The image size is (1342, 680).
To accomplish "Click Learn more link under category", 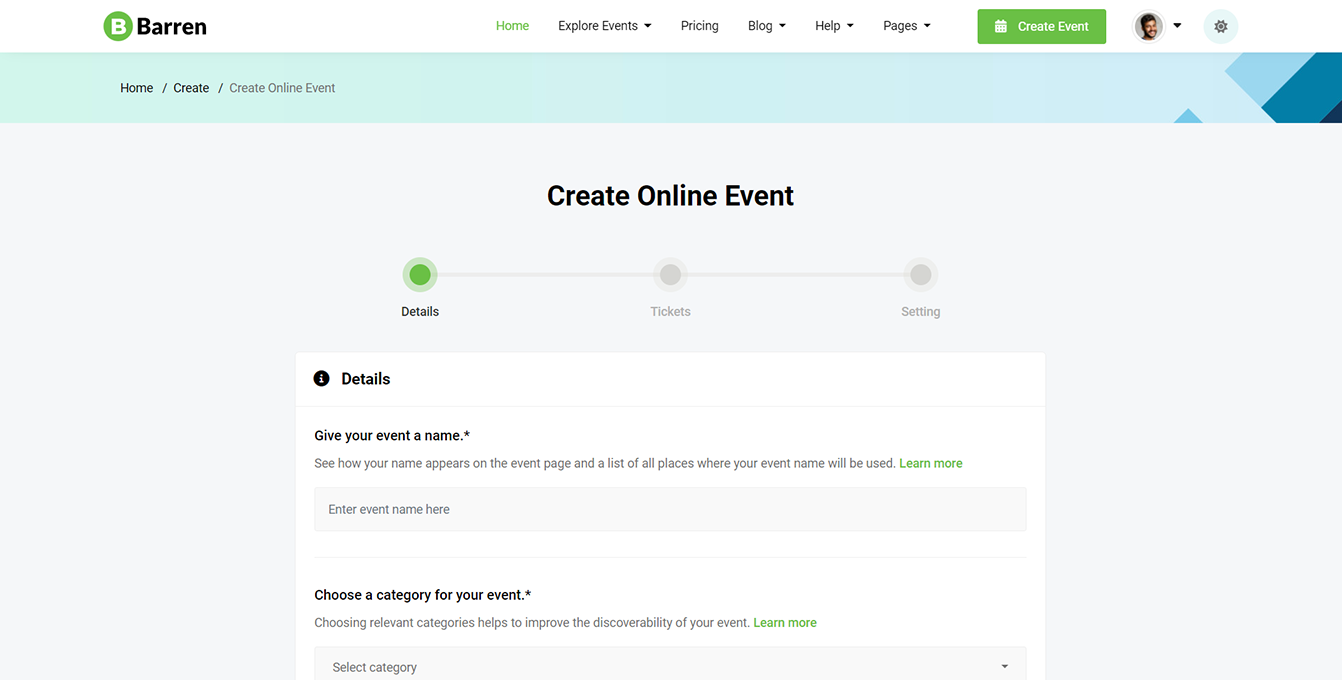I will 784,622.
